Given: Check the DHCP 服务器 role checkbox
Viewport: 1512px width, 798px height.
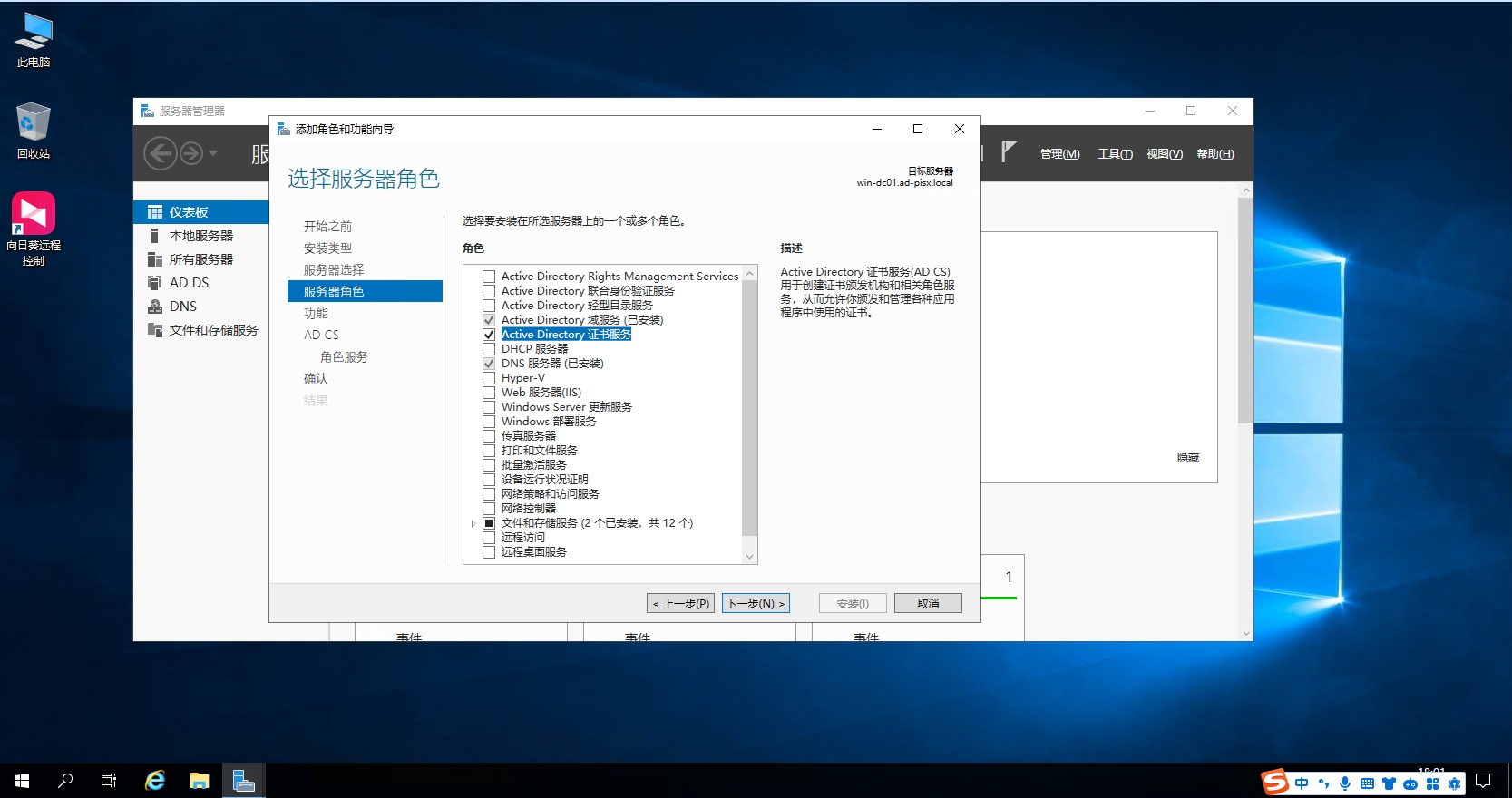Looking at the screenshot, I should [489, 349].
